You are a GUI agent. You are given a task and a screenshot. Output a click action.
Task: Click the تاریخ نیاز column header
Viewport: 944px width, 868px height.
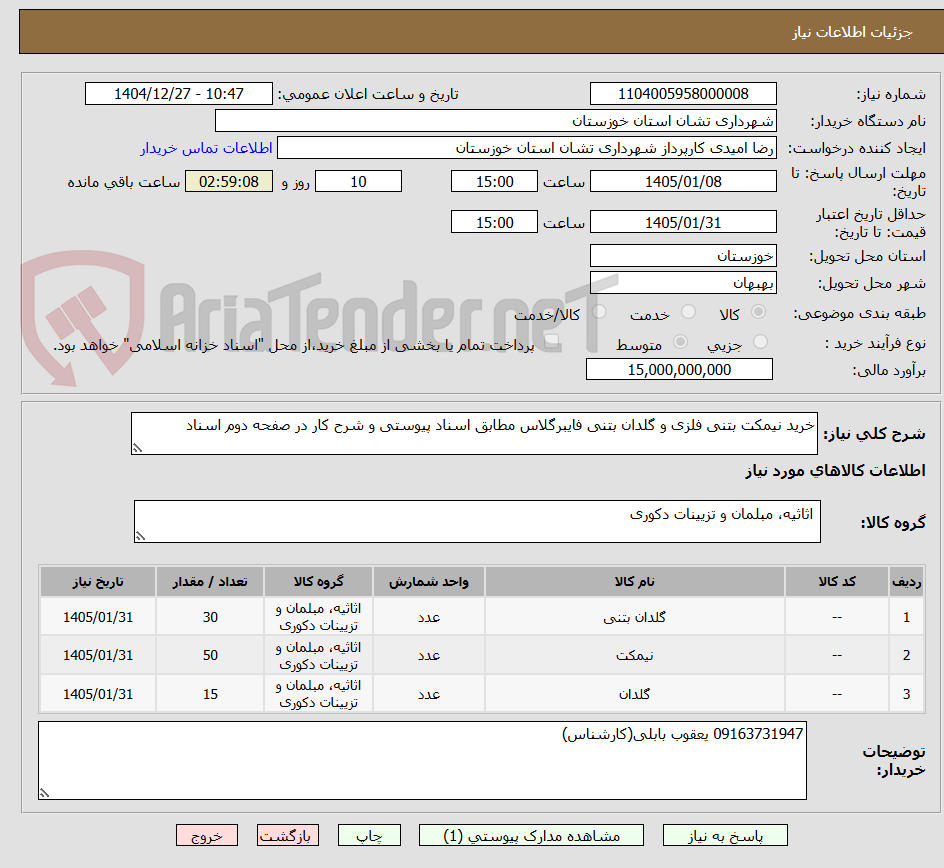(x=98, y=581)
